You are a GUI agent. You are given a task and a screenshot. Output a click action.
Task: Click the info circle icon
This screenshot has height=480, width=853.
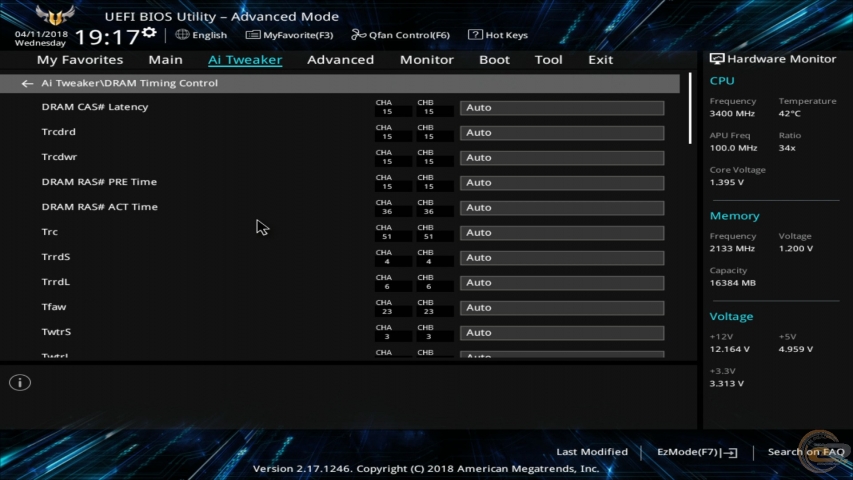(x=20, y=383)
